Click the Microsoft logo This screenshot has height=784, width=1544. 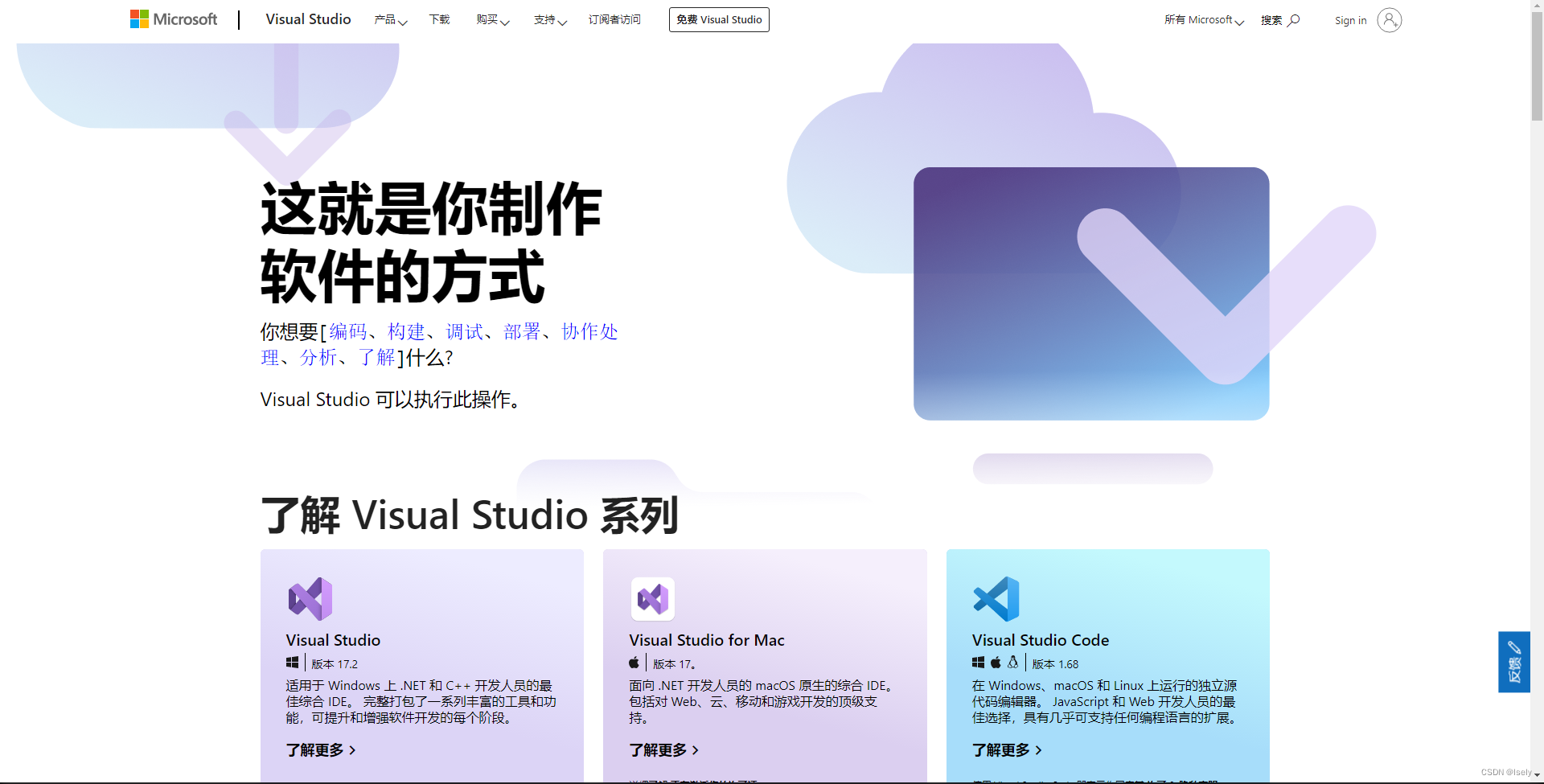(174, 19)
